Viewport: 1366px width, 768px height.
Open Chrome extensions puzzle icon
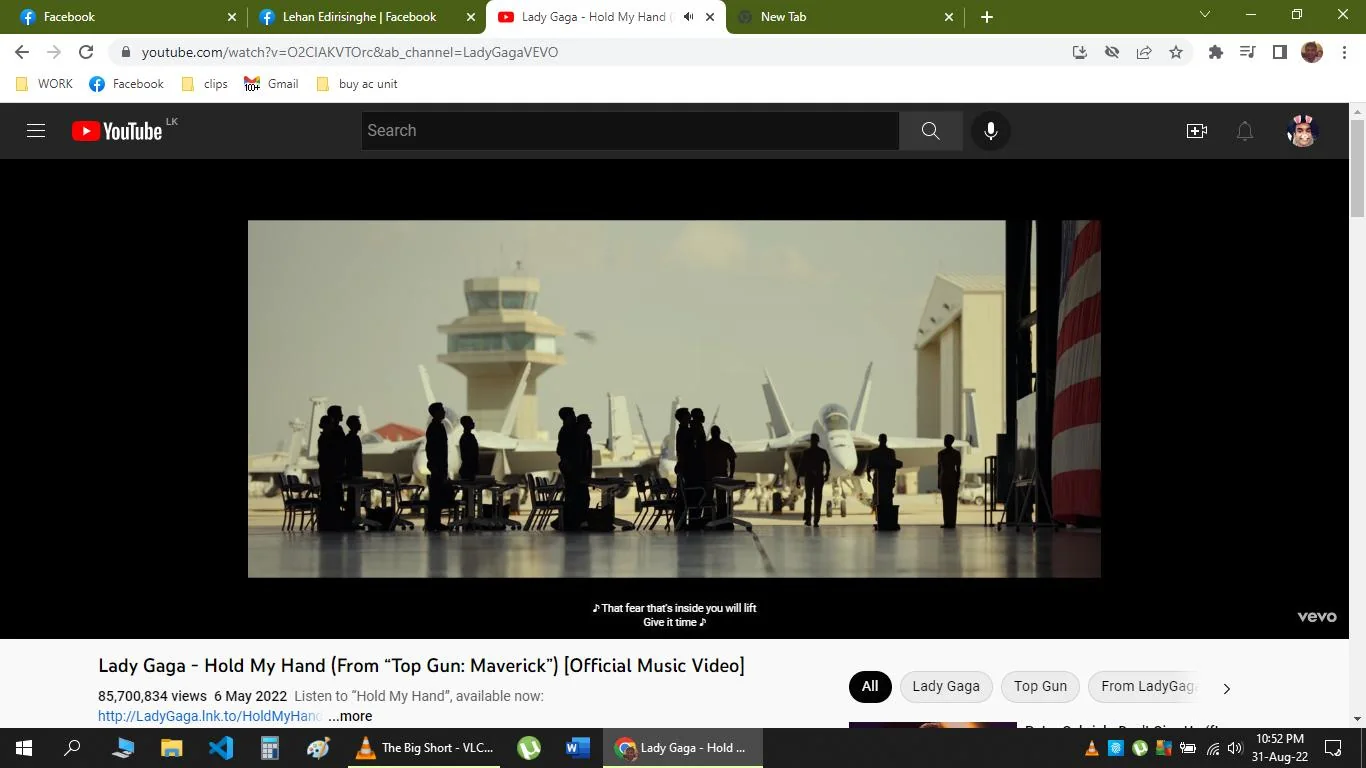[1216, 52]
